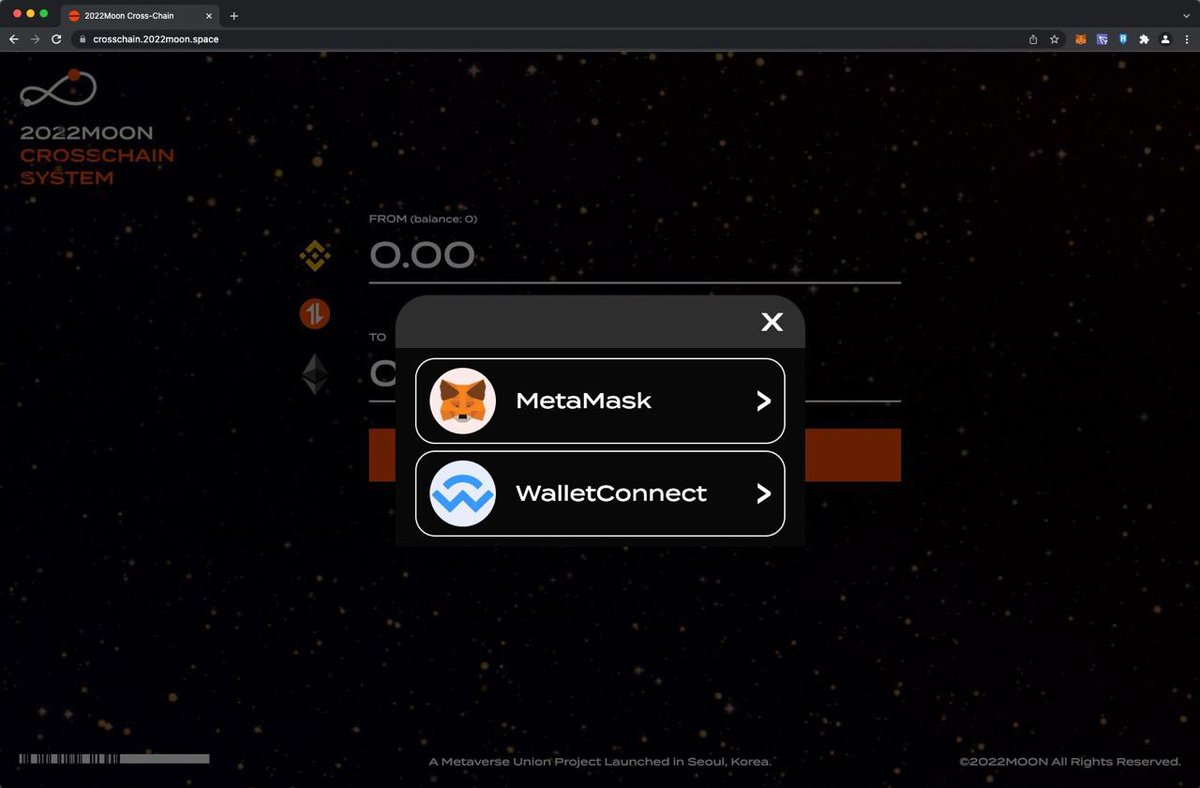Open a new browser tab
1200x788 pixels.
(x=234, y=16)
